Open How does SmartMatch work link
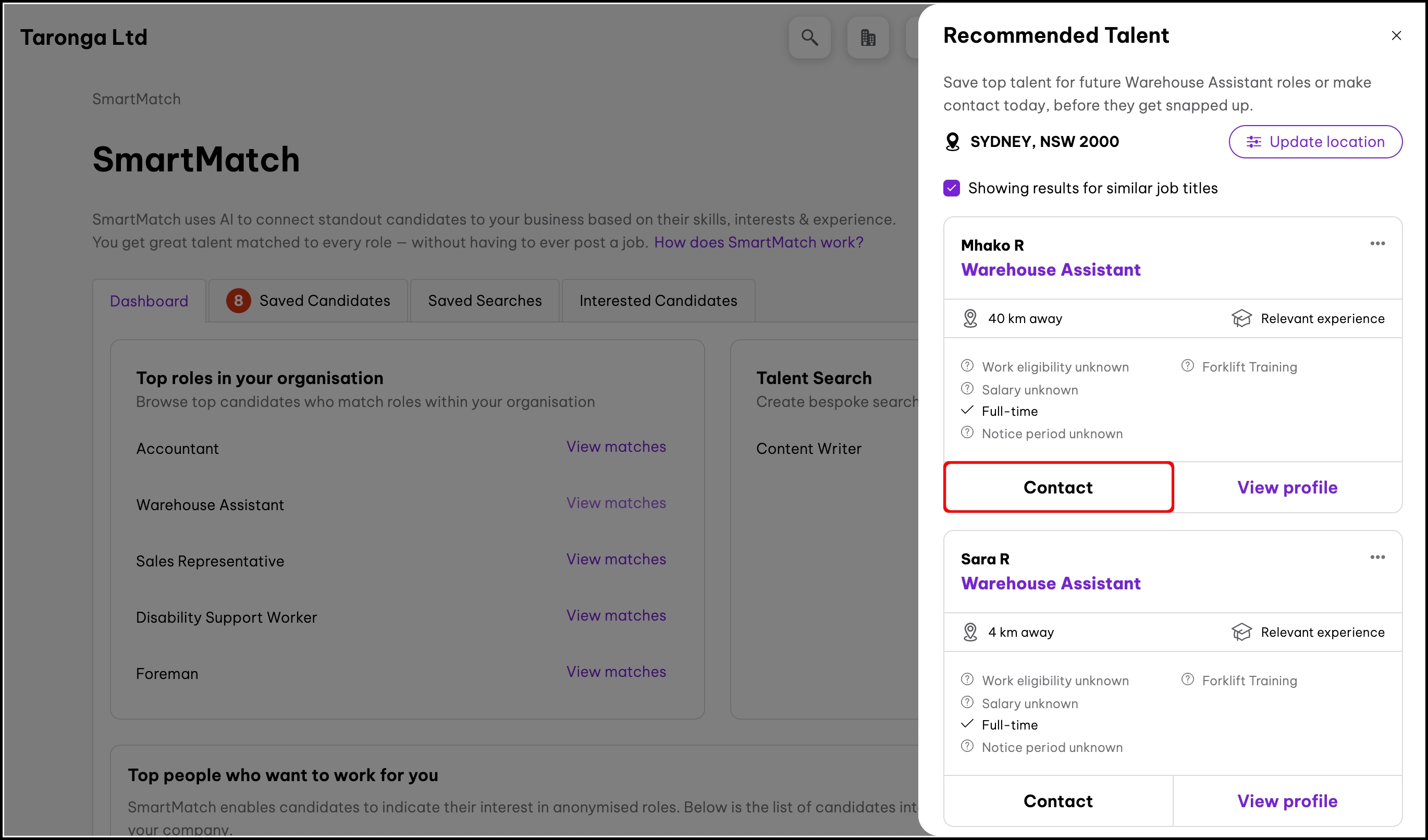Viewport: 1428px width, 840px height. pyautogui.click(x=758, y=242)
